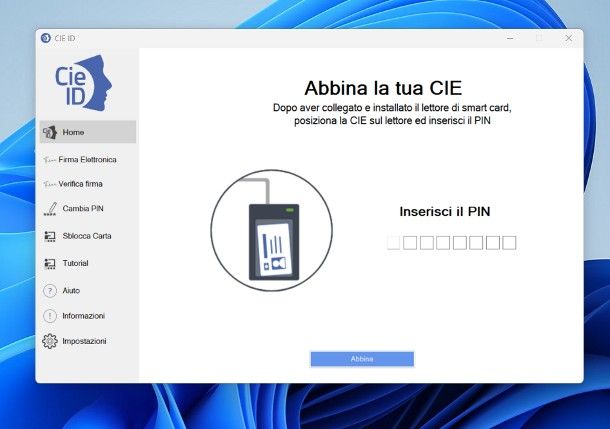Click the third PIN digit box

(x=427, y=243)
